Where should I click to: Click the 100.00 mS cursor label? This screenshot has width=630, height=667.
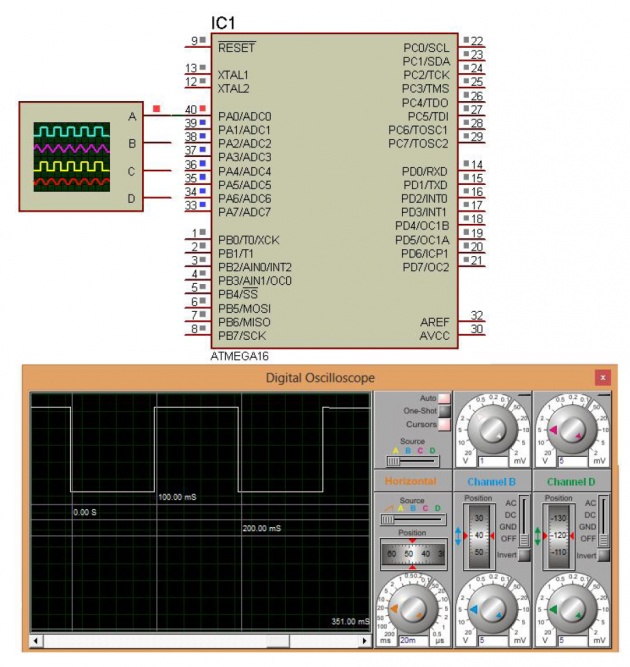coord(177,497)
